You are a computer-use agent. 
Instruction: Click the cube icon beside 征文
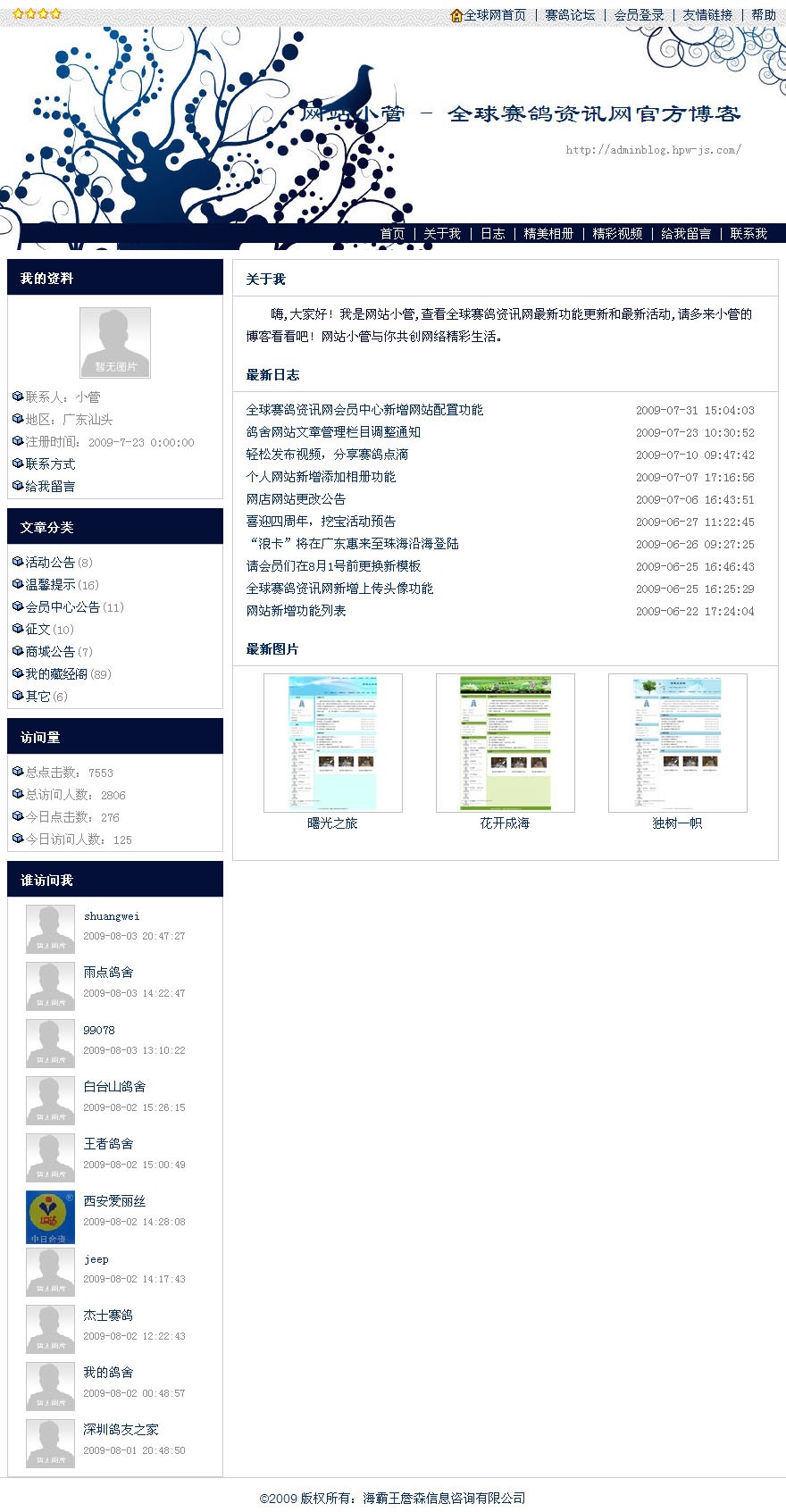pyautogui.click(x=18, y=629)
